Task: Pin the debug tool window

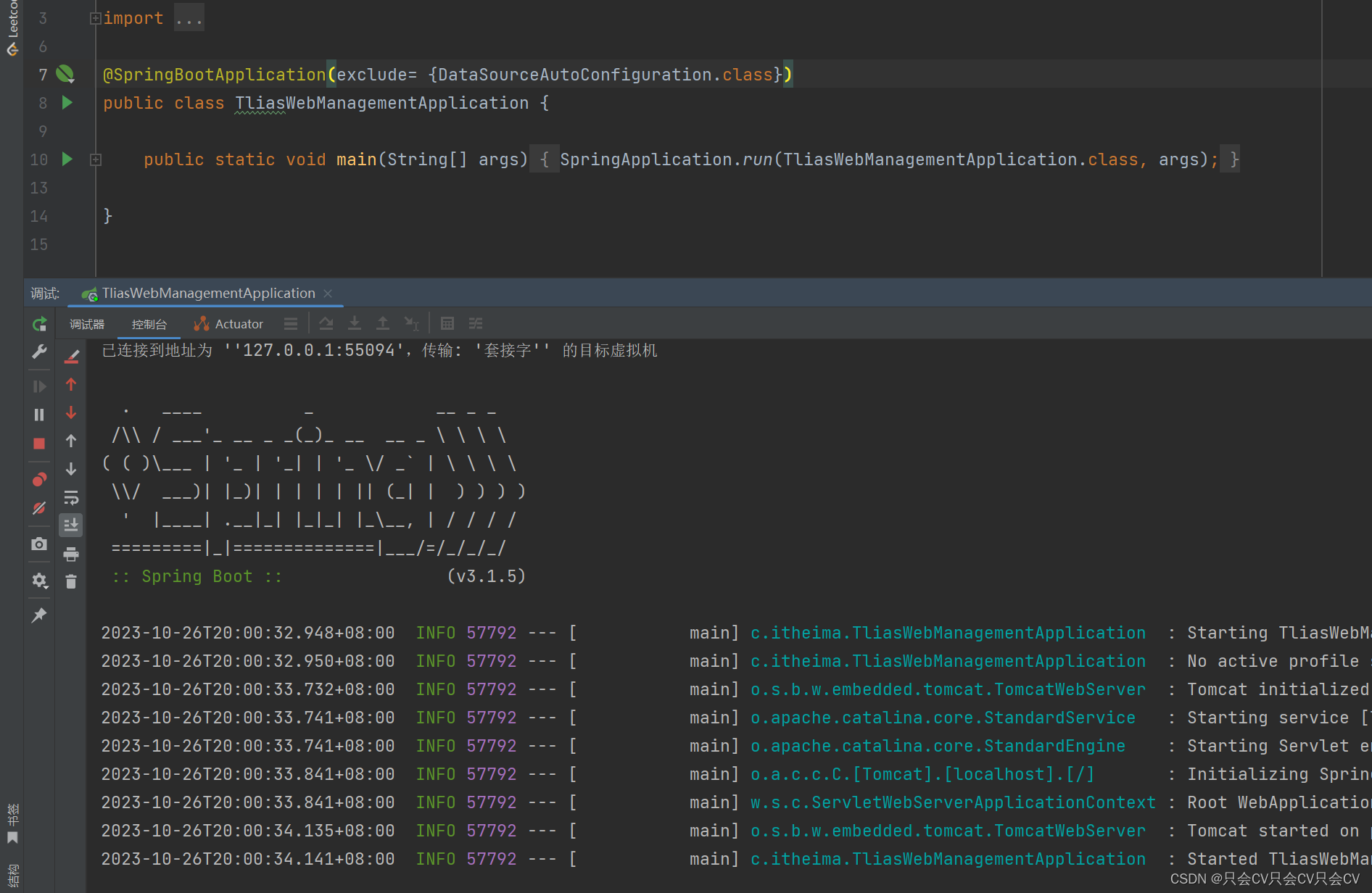Action: (39, 615)
